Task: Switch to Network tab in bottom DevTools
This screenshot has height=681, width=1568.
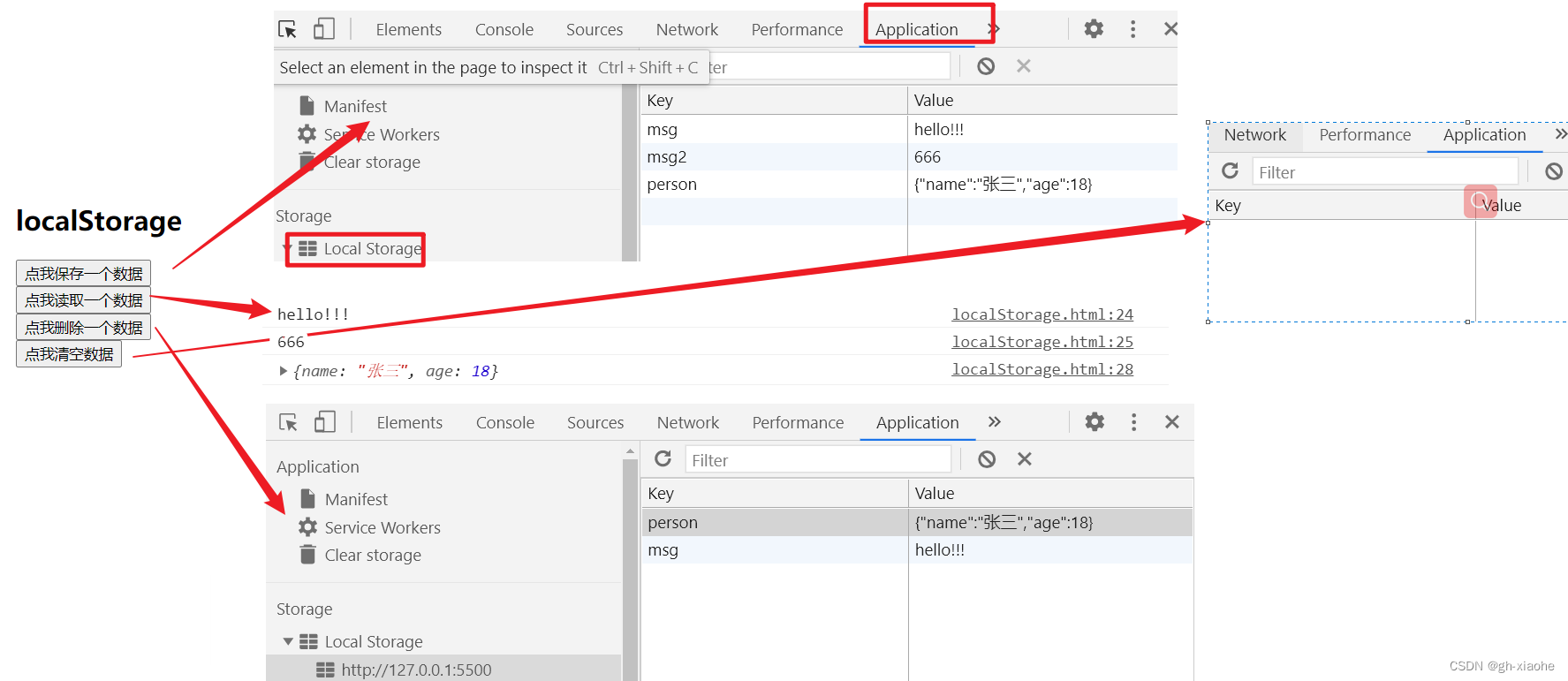Action: pyautogui.click(x=688, y=422)
